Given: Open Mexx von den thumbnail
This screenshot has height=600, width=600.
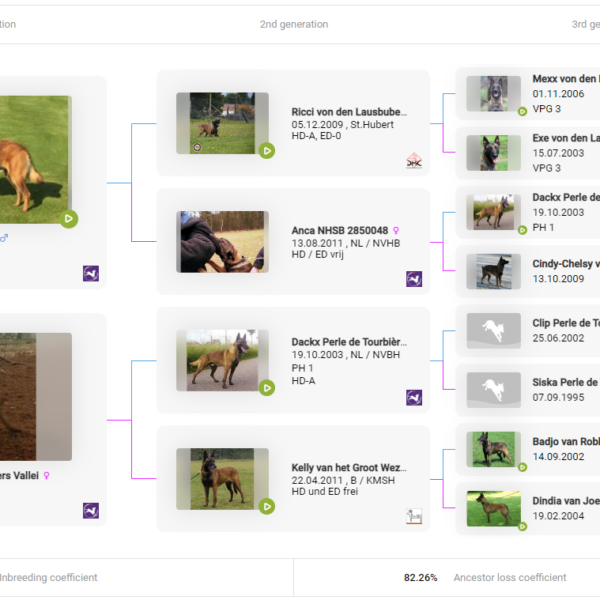Looking at the screenshot, I should coord(494,94).
